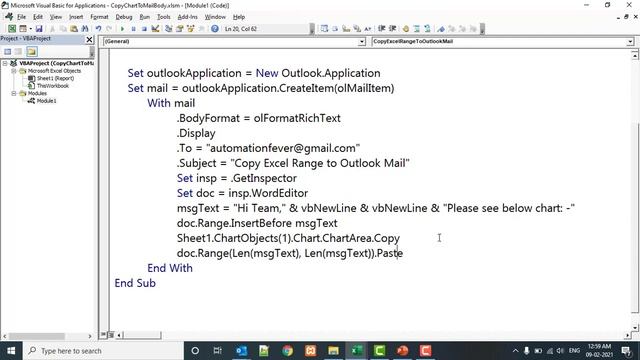Click the "End Sub" code line
This screenshot has width=640, height=360.
coord(135,283)
